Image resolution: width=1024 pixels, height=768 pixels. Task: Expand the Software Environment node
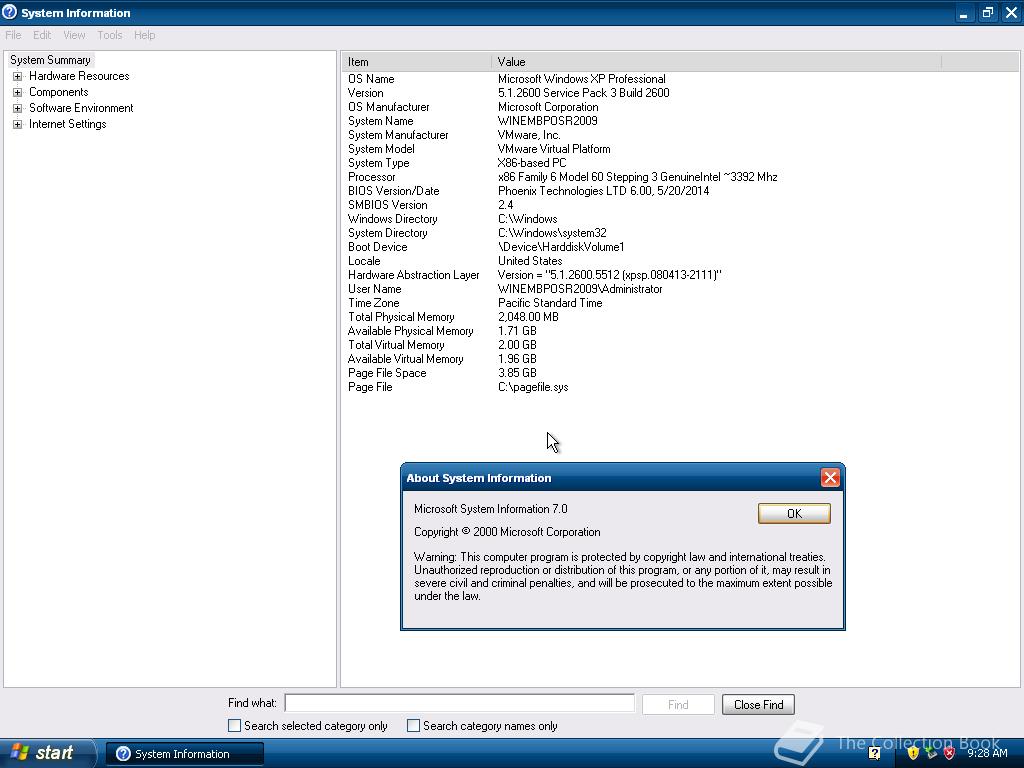(18, 108)
